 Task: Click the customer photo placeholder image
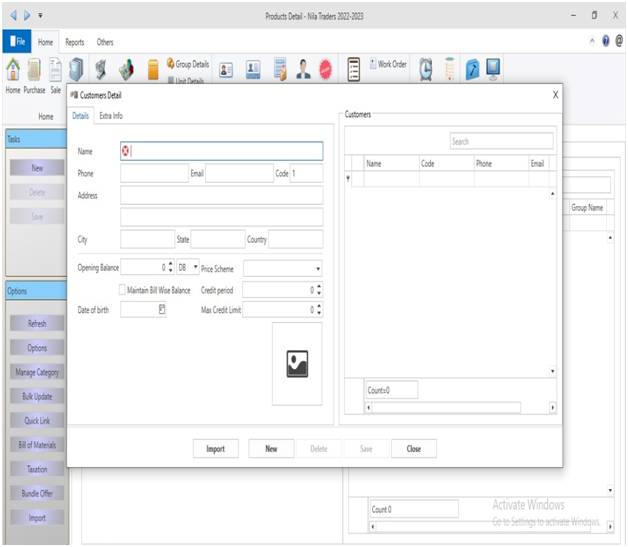point(297,364)
